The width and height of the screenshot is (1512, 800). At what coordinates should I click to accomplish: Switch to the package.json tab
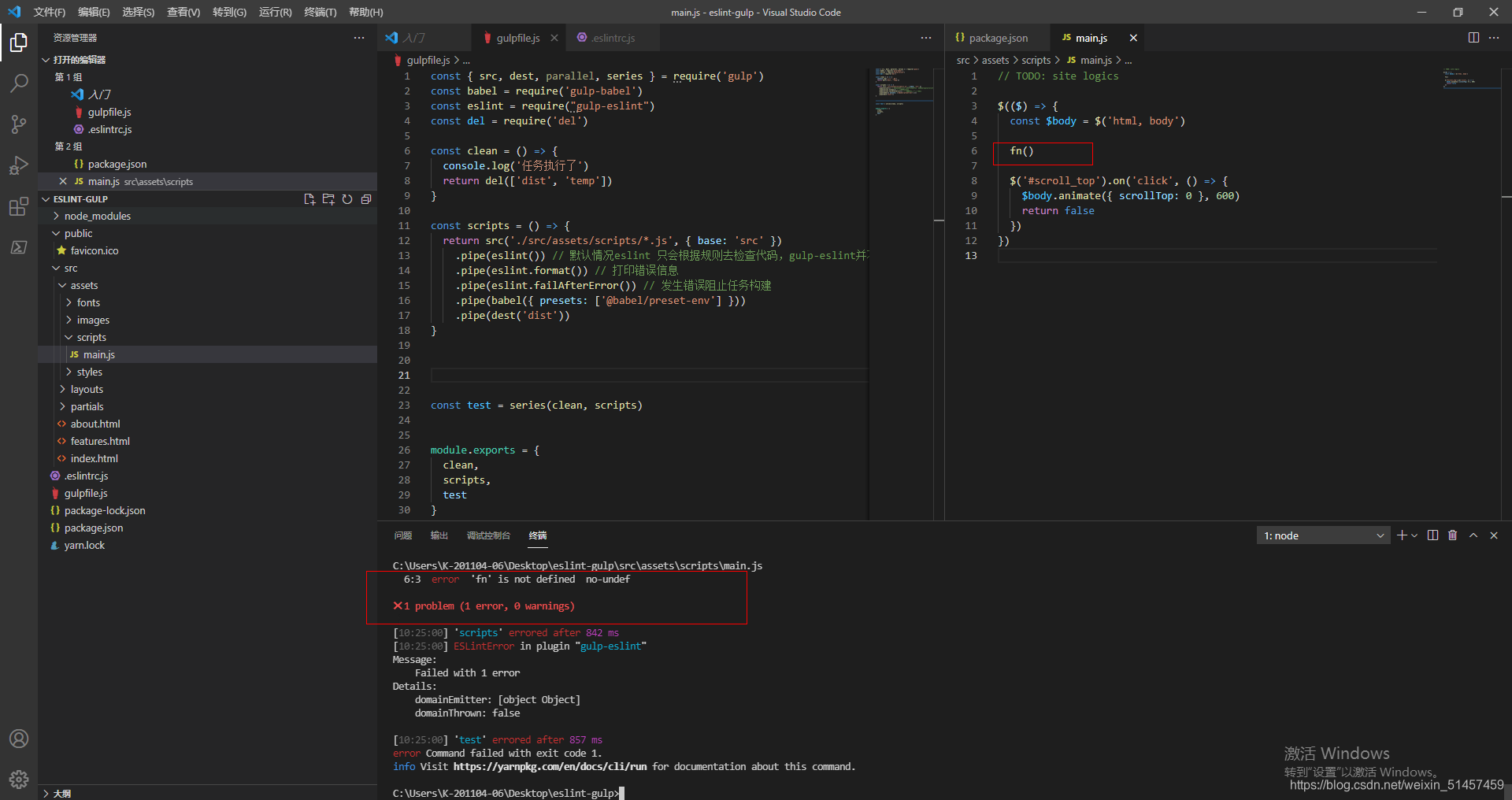[x=998, y=38]
